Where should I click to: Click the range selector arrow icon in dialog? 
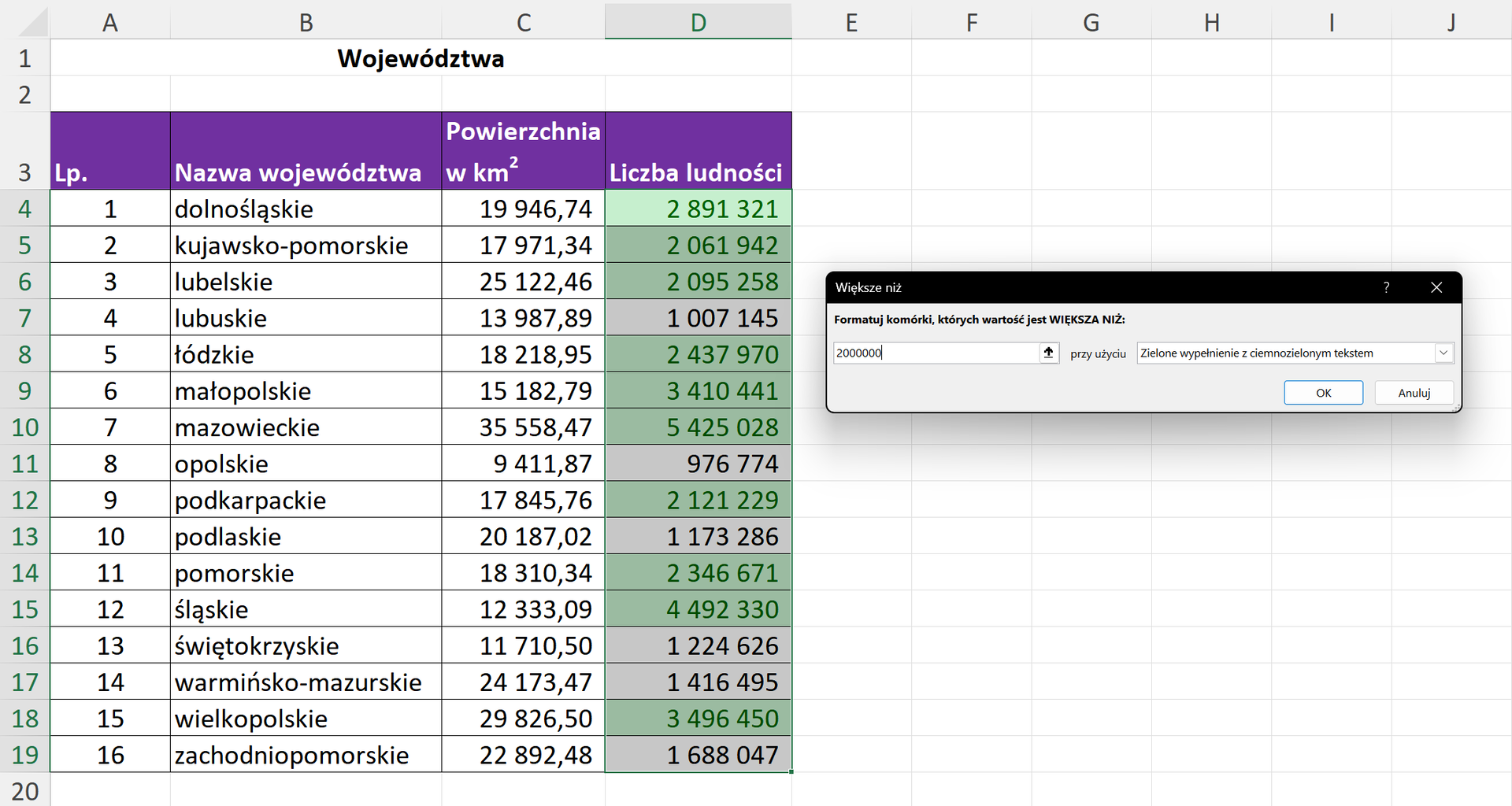click(x=1048, y=353)
